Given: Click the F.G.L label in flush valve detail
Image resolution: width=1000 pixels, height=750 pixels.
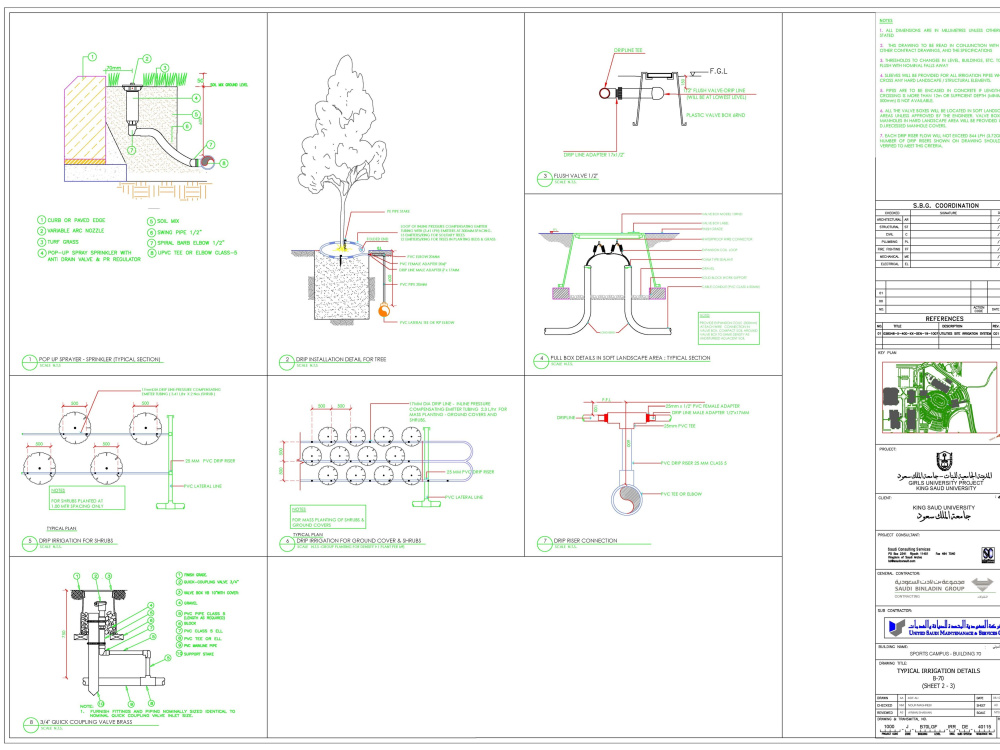Looking at the screenshot, I should (x=716, y=70).
